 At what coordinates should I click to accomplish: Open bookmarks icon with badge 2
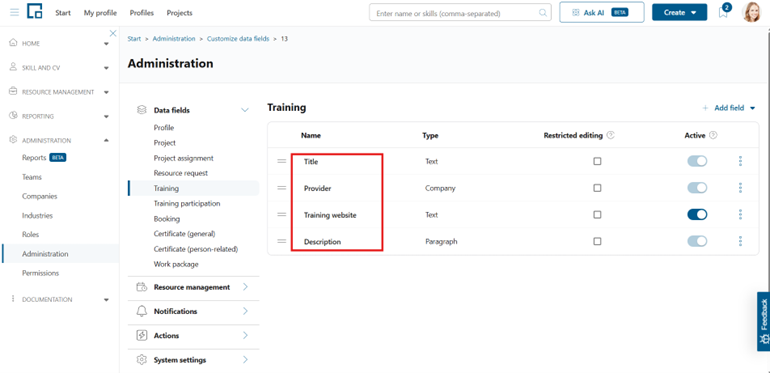coord(723,12)
